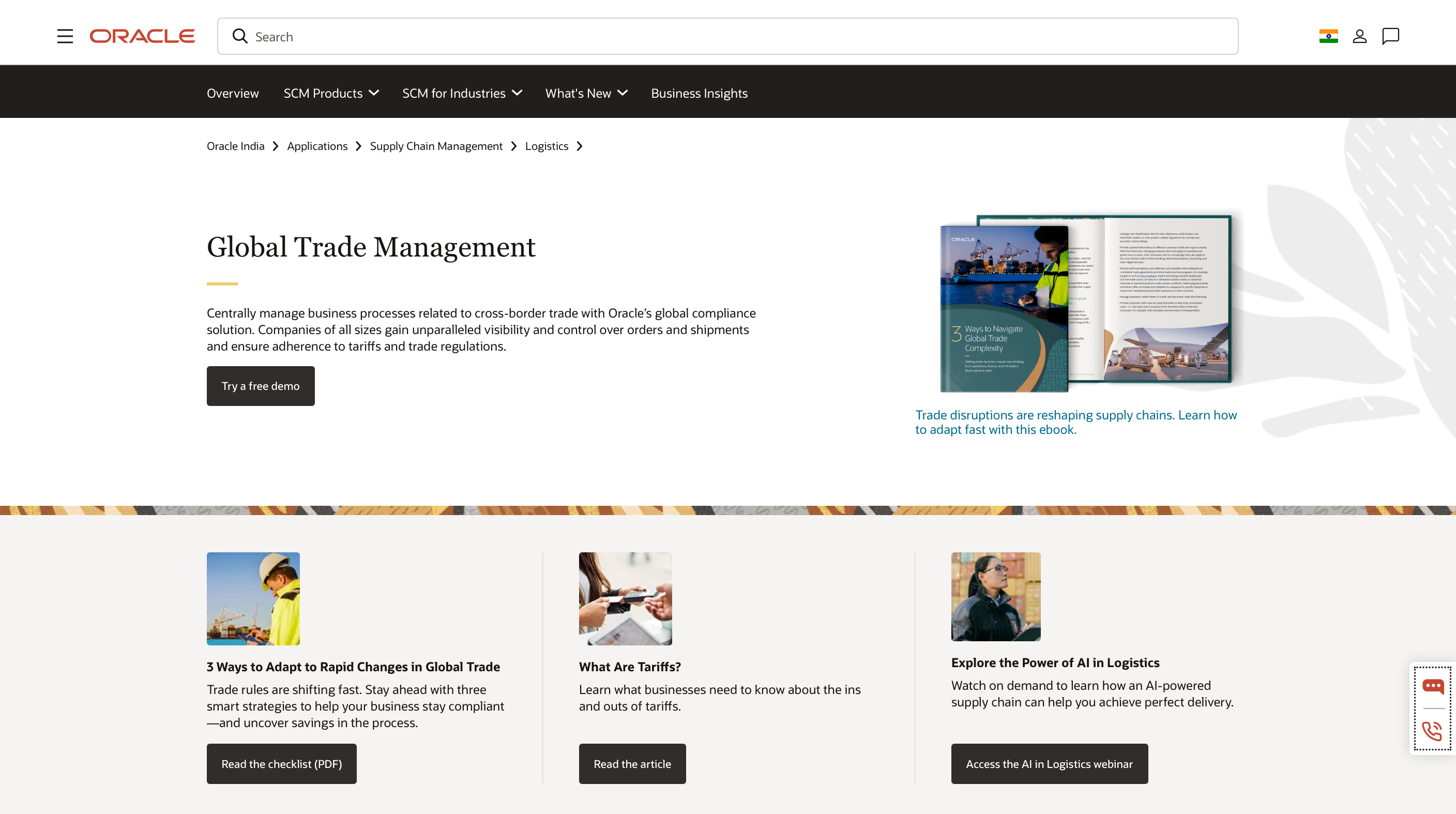Click '3 Ways to Adapt' heading

click(x=353, y=667)
